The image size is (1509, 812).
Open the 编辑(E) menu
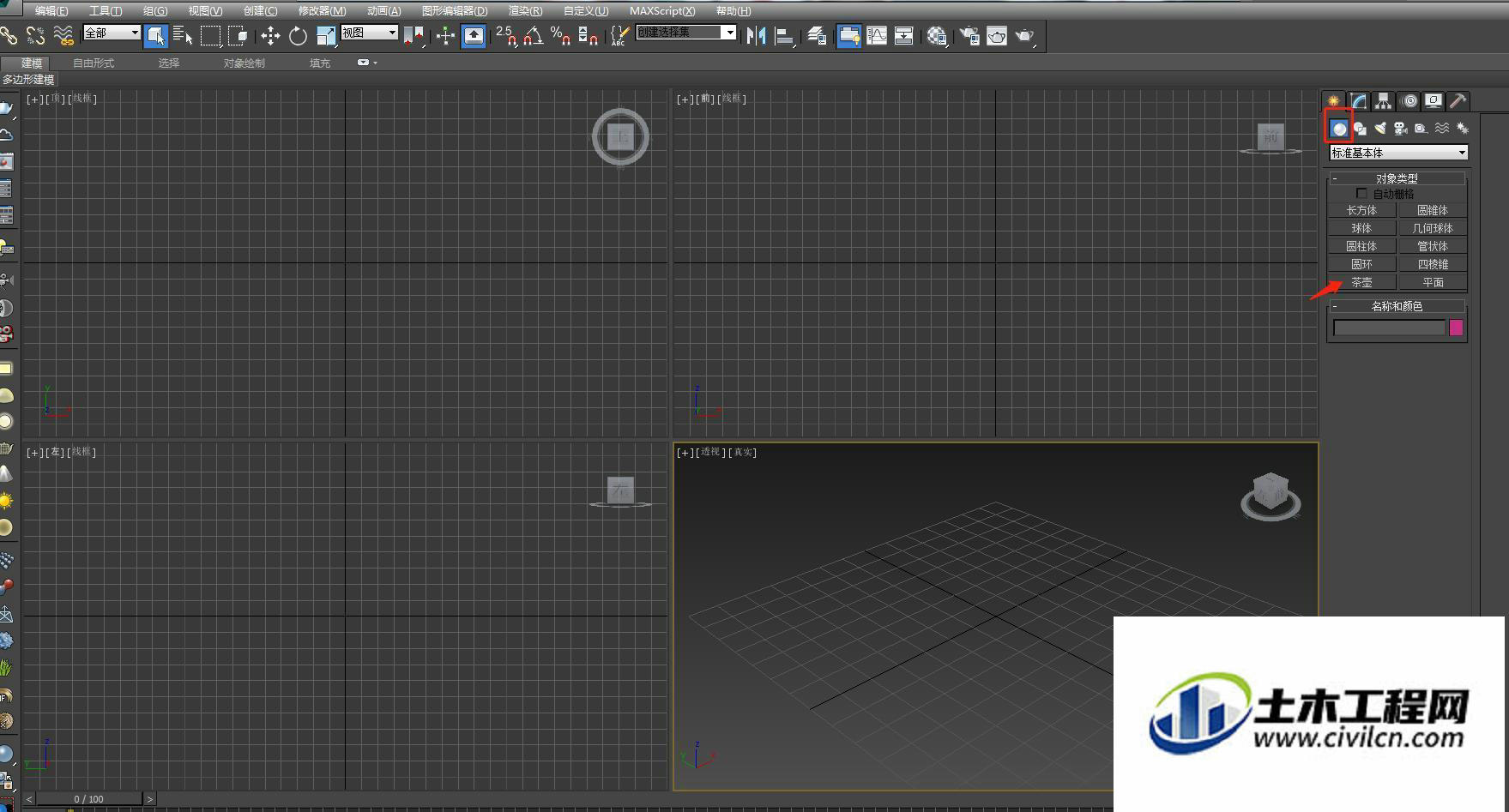pyautogui.click(x=51, y=11)
